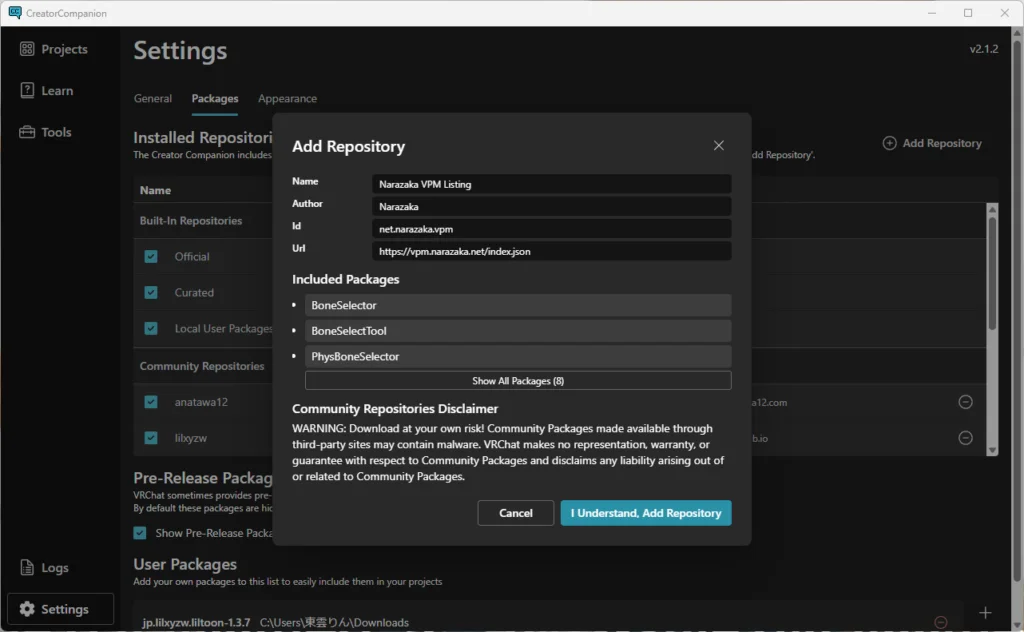Open the Tools toolbox icon
This screenshot has height=632, width=1024.
click(x=27, y=132)
